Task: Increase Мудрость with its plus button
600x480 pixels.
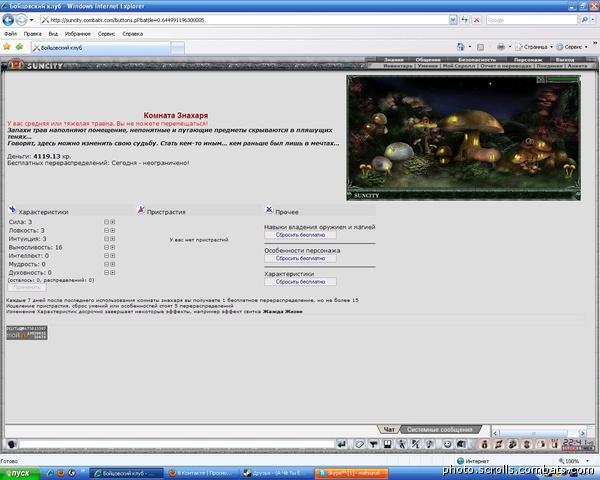Action: [113, 264]
